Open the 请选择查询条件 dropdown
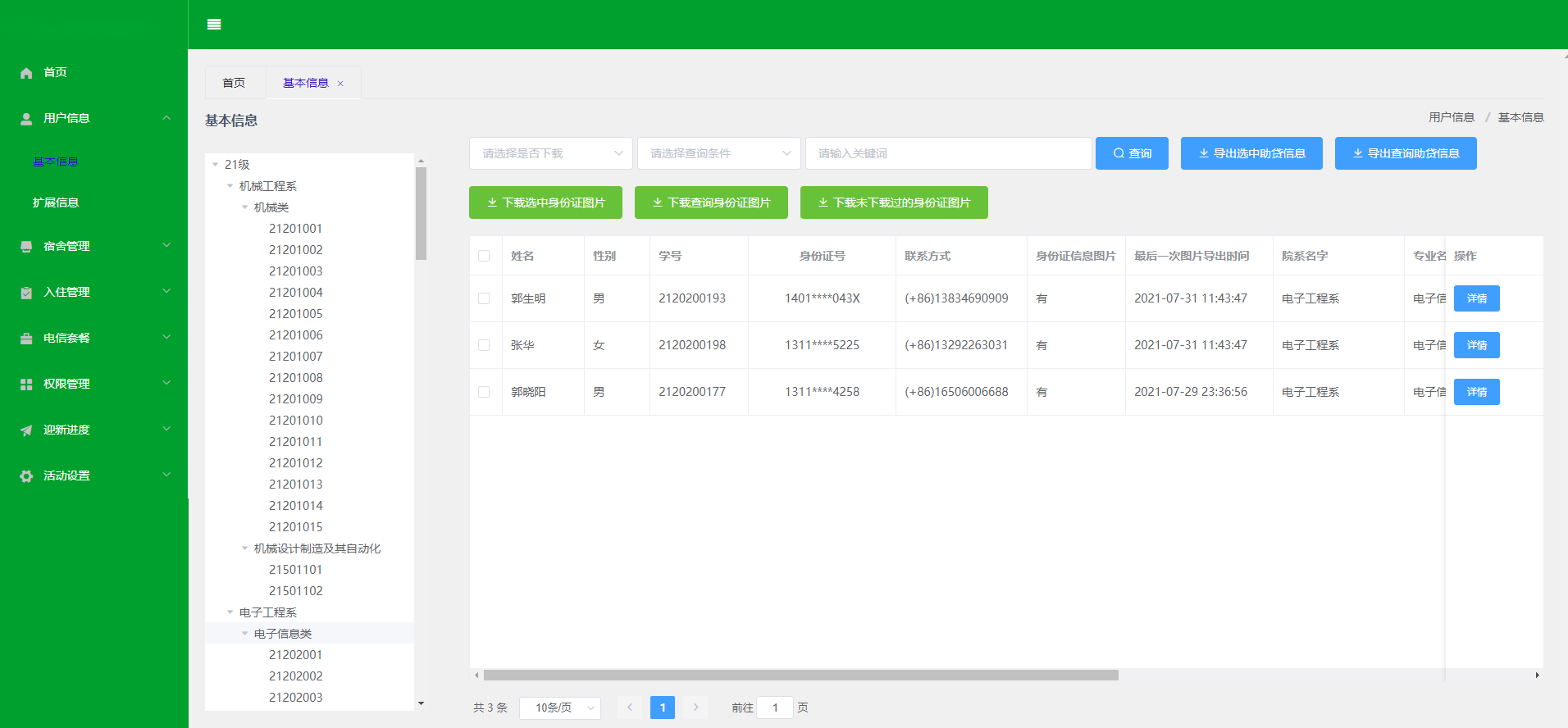 click(x=718, y=153)
